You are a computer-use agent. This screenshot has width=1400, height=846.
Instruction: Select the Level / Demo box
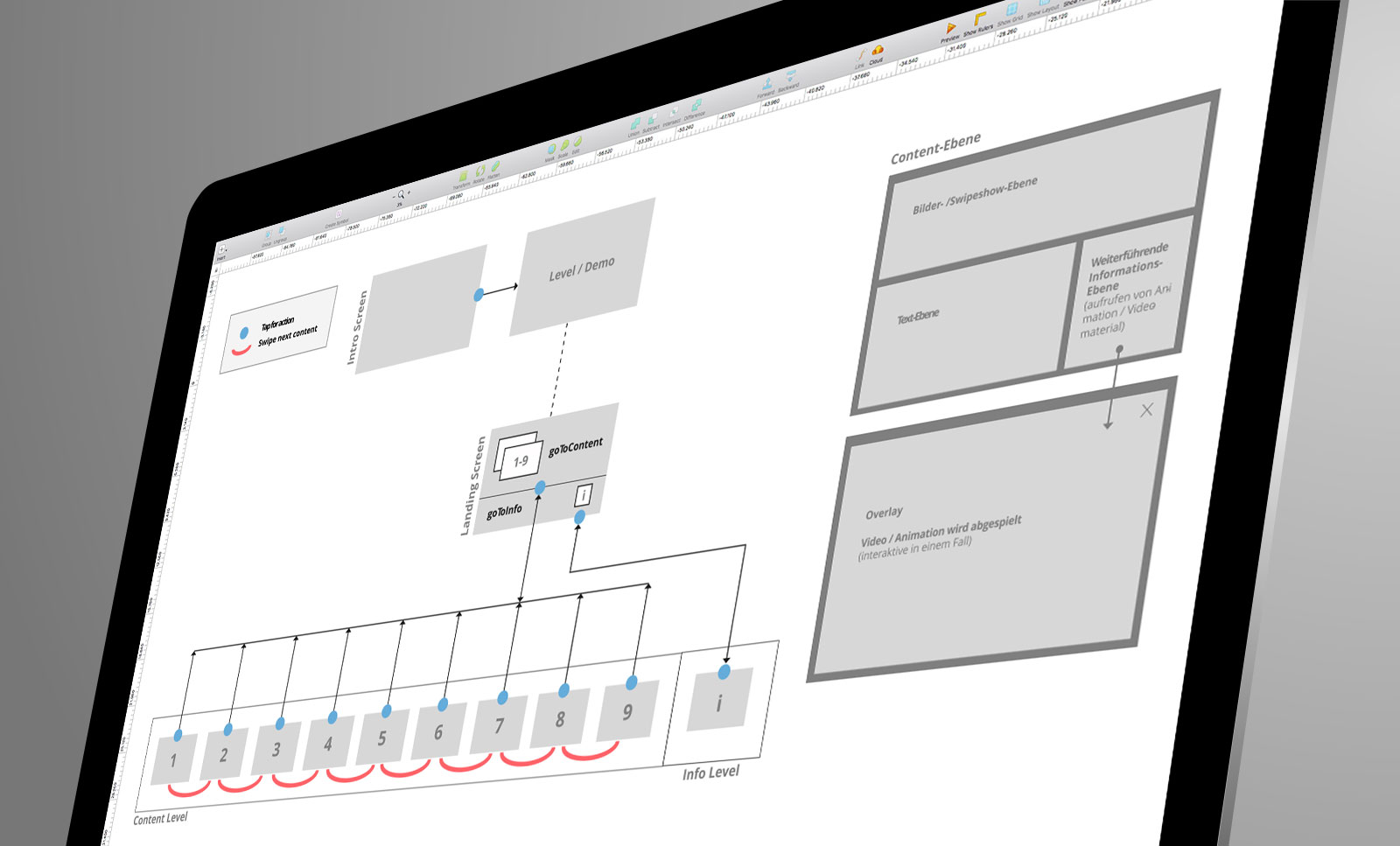point(582,268)
